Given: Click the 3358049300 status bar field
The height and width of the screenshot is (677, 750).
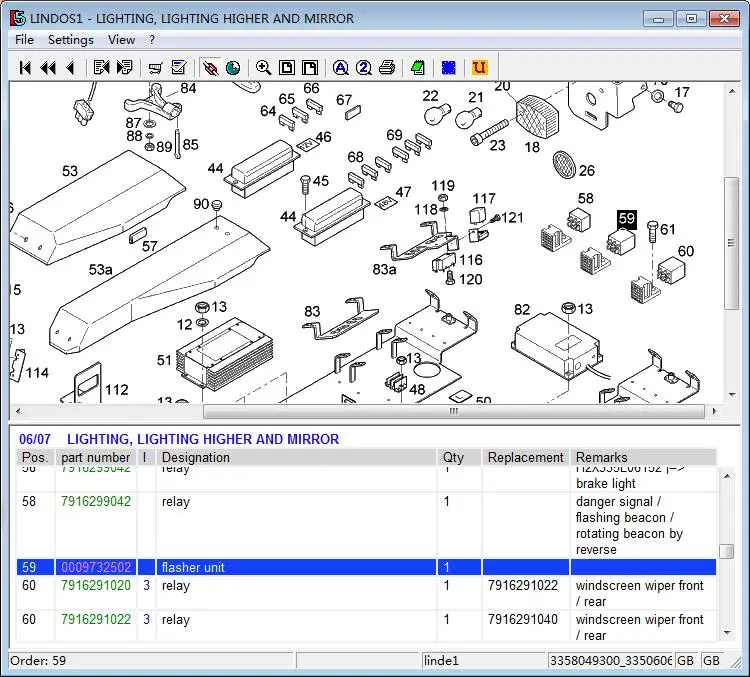Looking at the screenshot, I should (x=610, y=661).
